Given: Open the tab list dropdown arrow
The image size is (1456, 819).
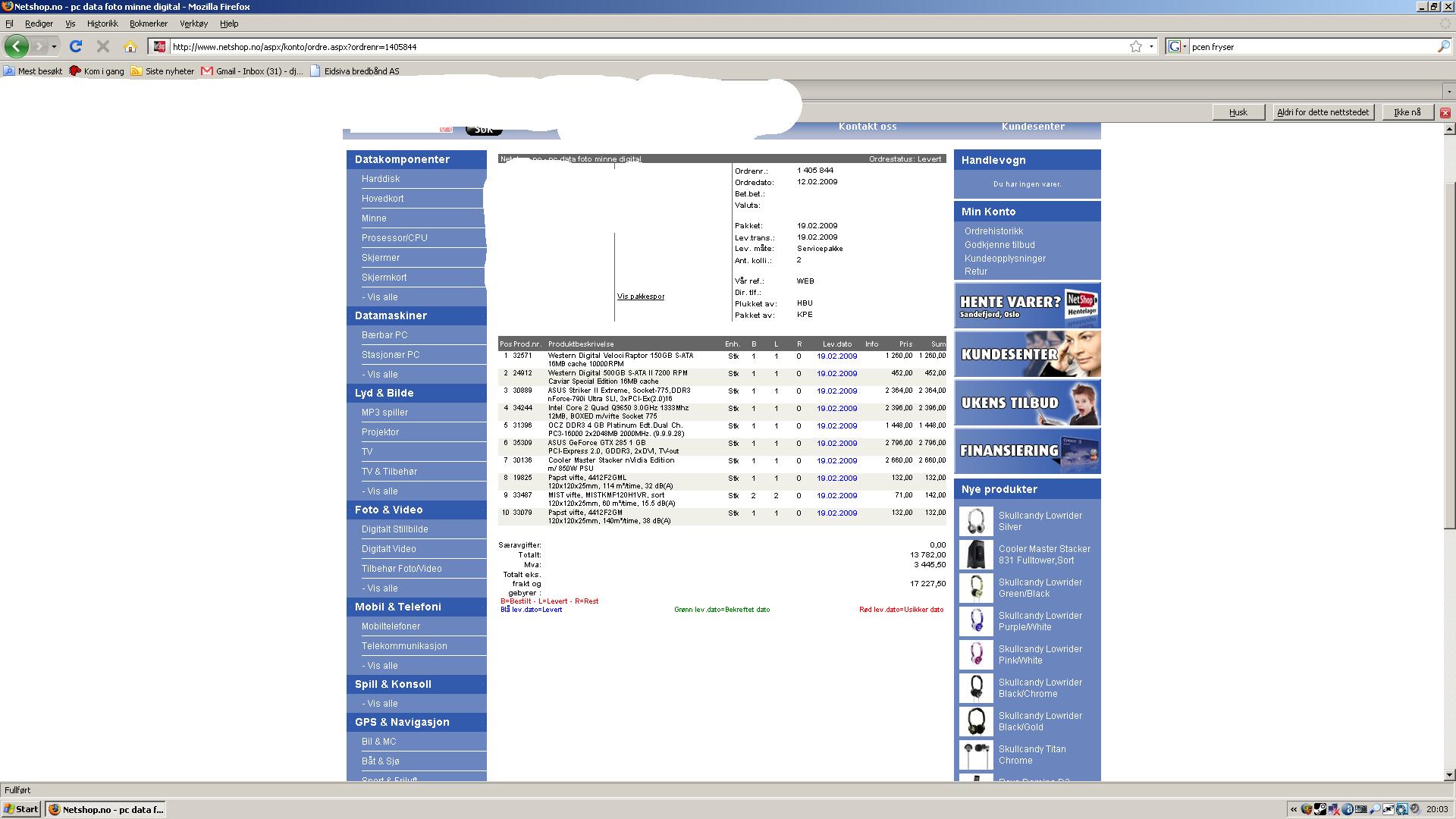Looking at the screenshot, I should click(1449, 91).
